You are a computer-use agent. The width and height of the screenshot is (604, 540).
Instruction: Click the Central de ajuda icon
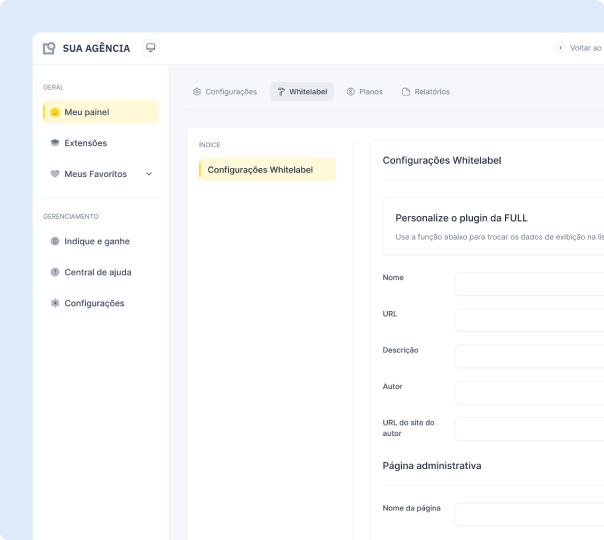tap(55, 272)
